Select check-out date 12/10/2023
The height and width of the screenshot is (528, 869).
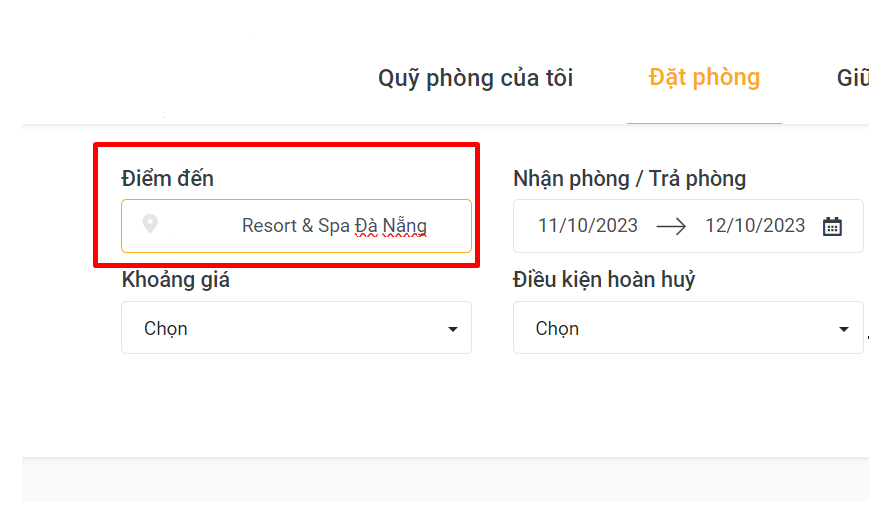pos(755,226)
